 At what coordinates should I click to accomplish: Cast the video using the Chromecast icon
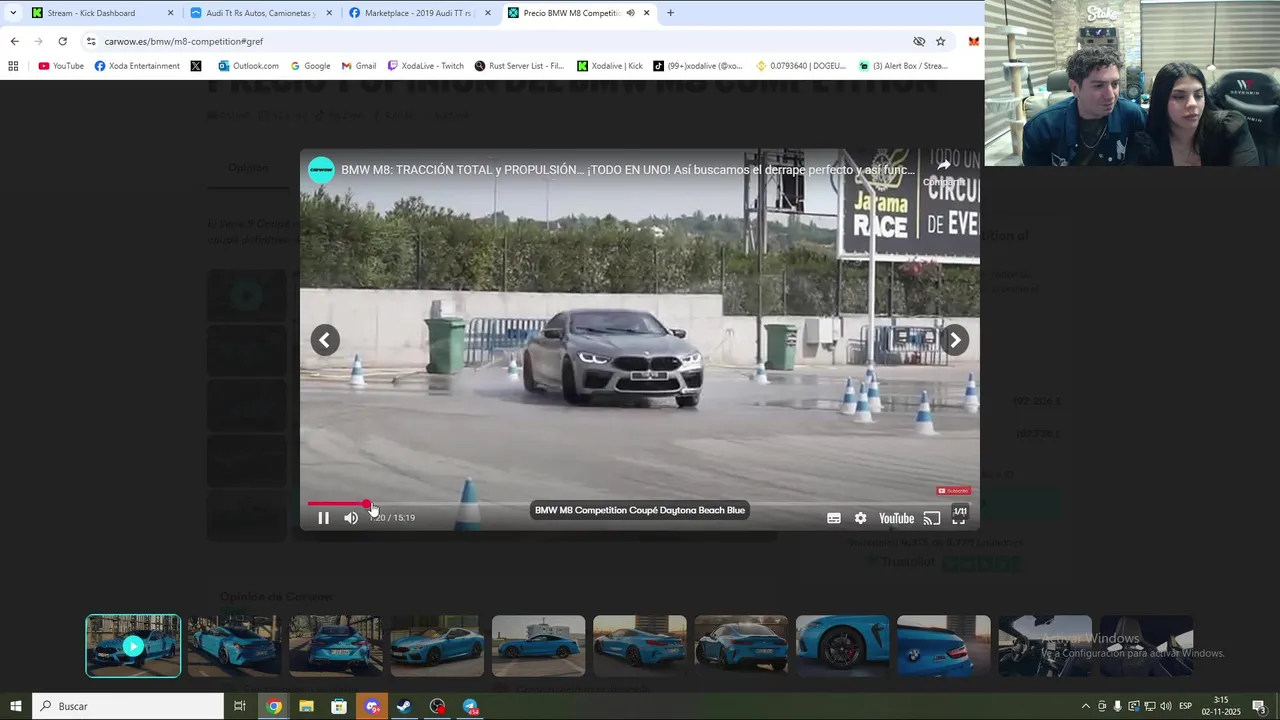point(932,518)
